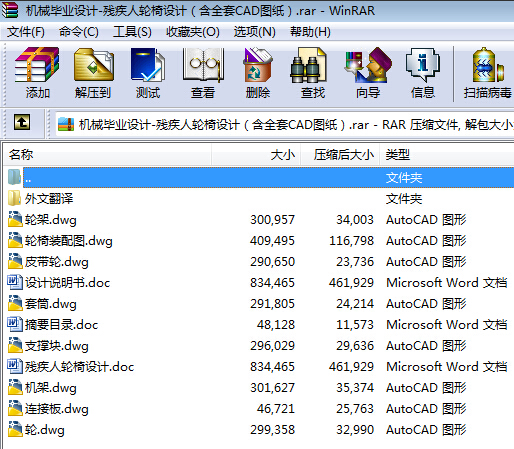Click packed size value 35,374

355,388
